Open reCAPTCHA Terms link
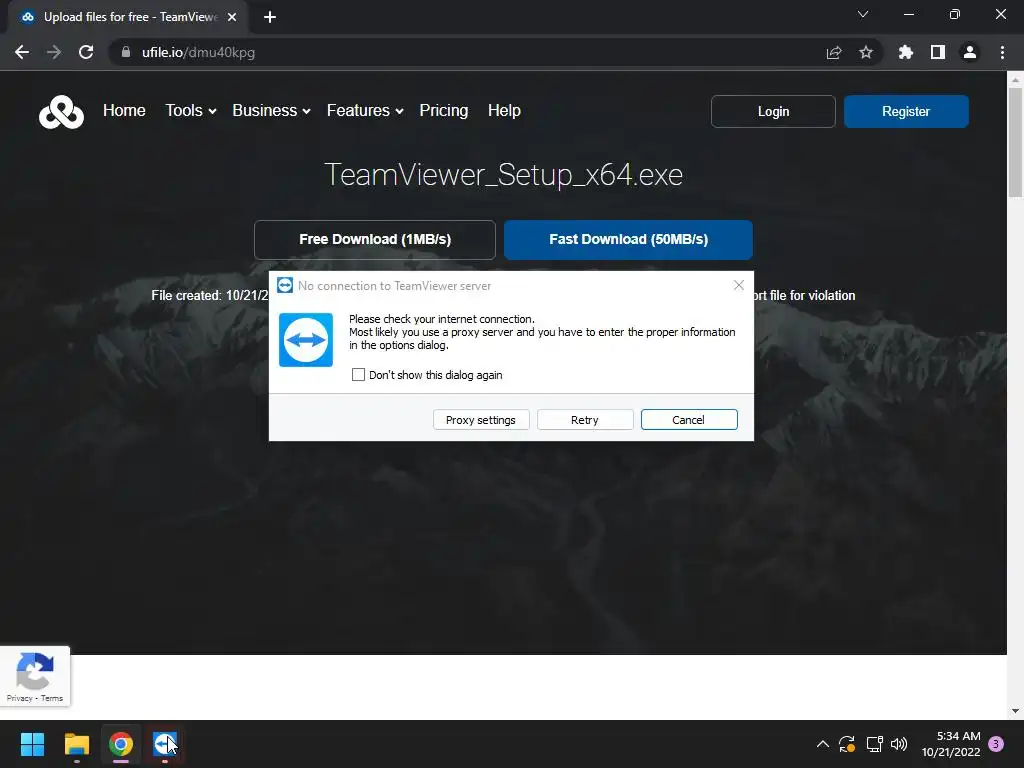Viewport: 1024px width, 768px height. coord(52,698)
